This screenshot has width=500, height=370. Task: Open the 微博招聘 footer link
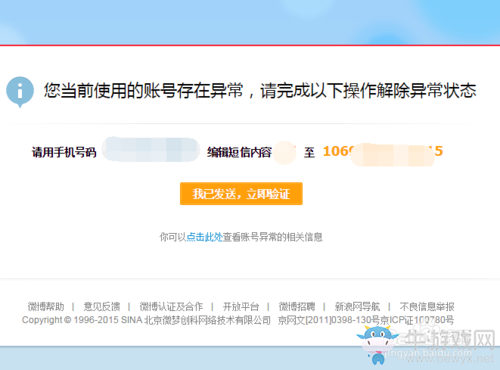pos(297,306)
